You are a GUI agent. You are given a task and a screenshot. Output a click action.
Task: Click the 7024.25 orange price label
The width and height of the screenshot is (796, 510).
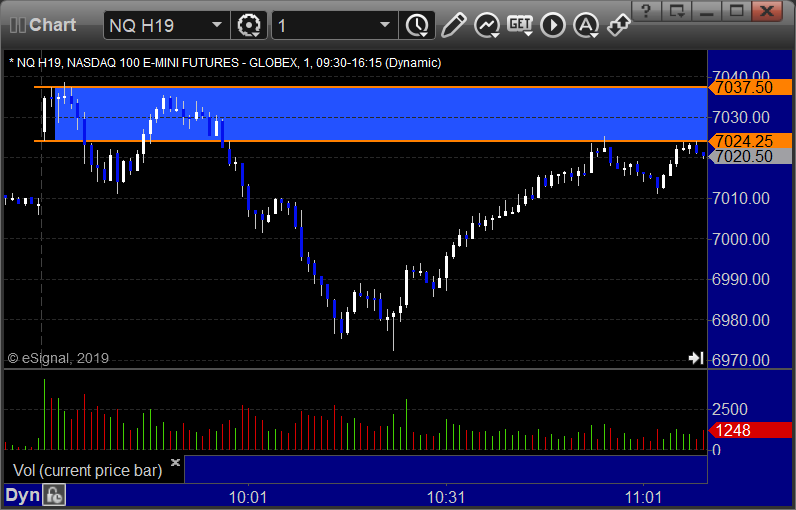coord(751,141)
